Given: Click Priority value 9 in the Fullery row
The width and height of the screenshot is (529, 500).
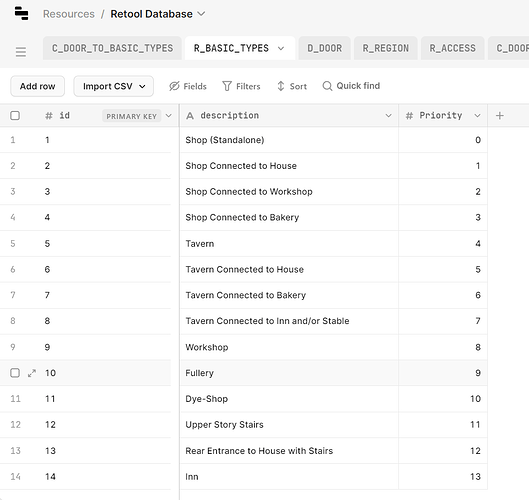Looking at the screenshot, I should [443, 373].
